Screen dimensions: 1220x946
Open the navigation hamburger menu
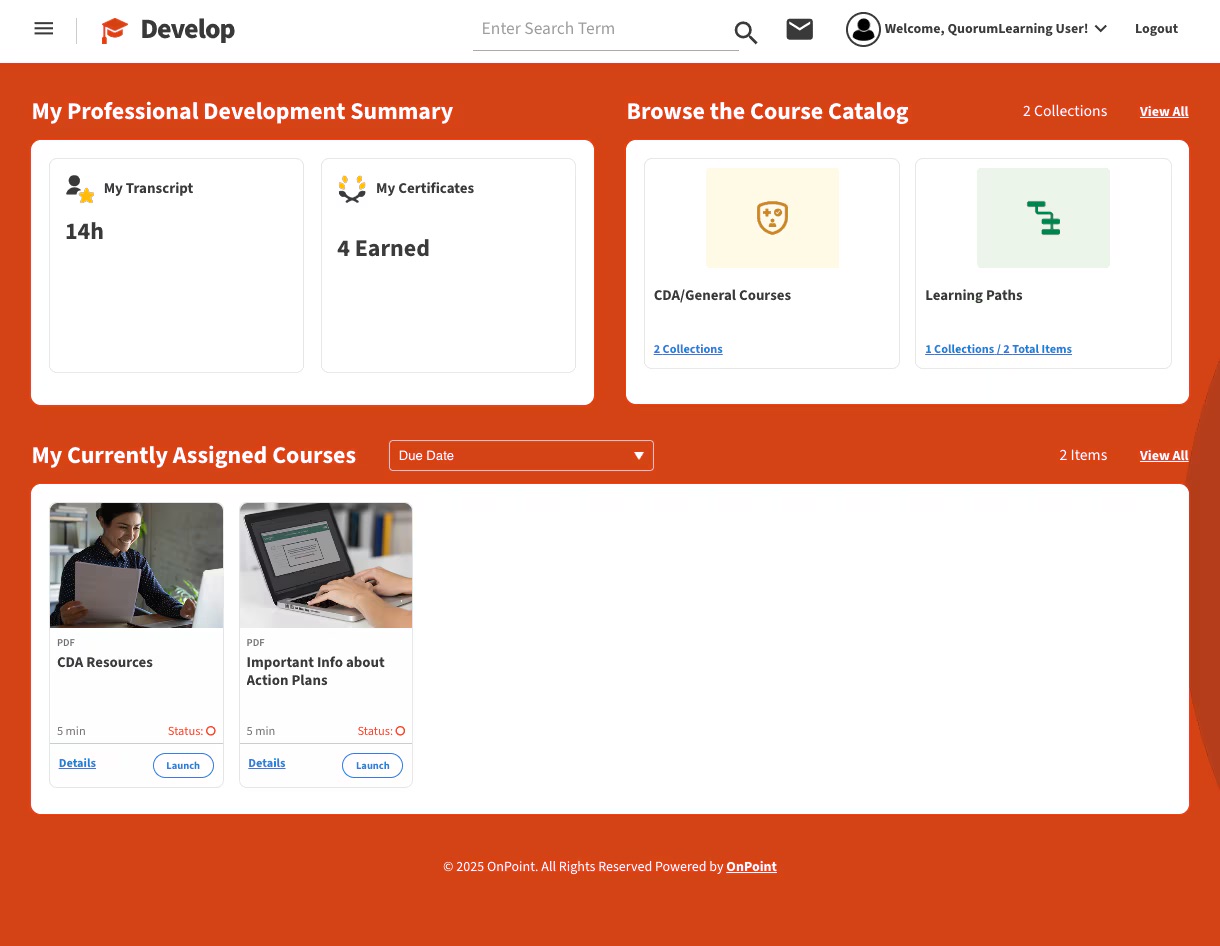pos(43,28)
